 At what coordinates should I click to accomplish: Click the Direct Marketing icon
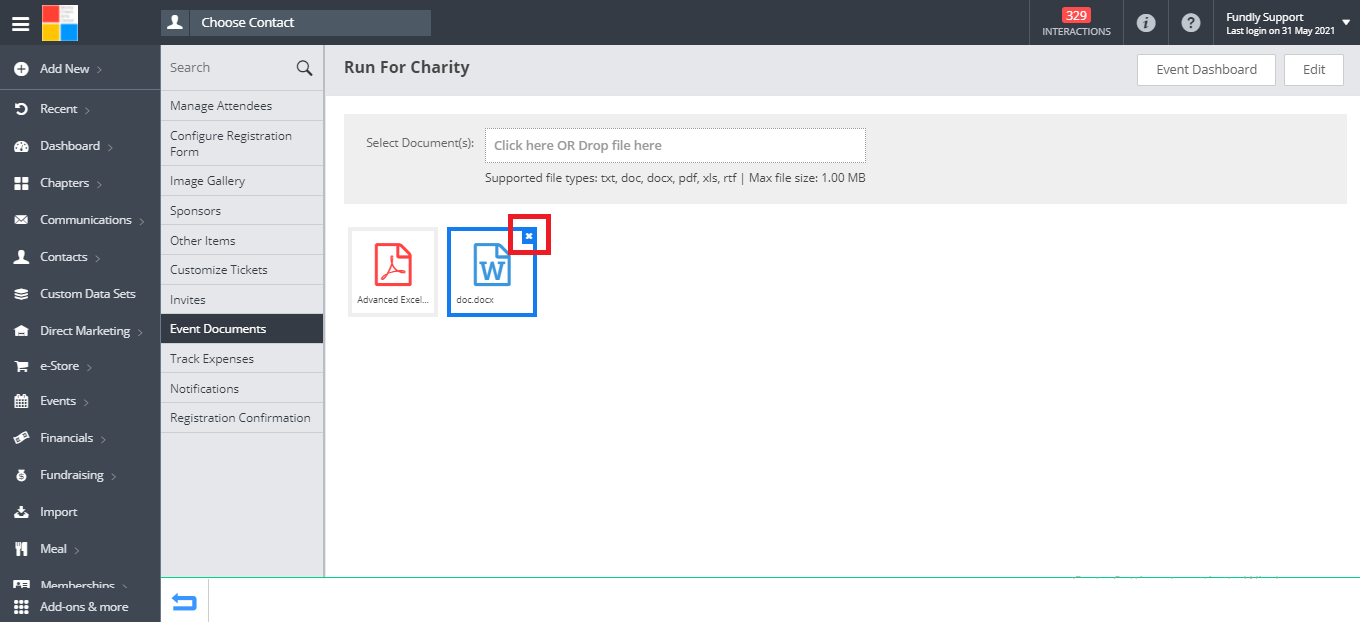21,331
